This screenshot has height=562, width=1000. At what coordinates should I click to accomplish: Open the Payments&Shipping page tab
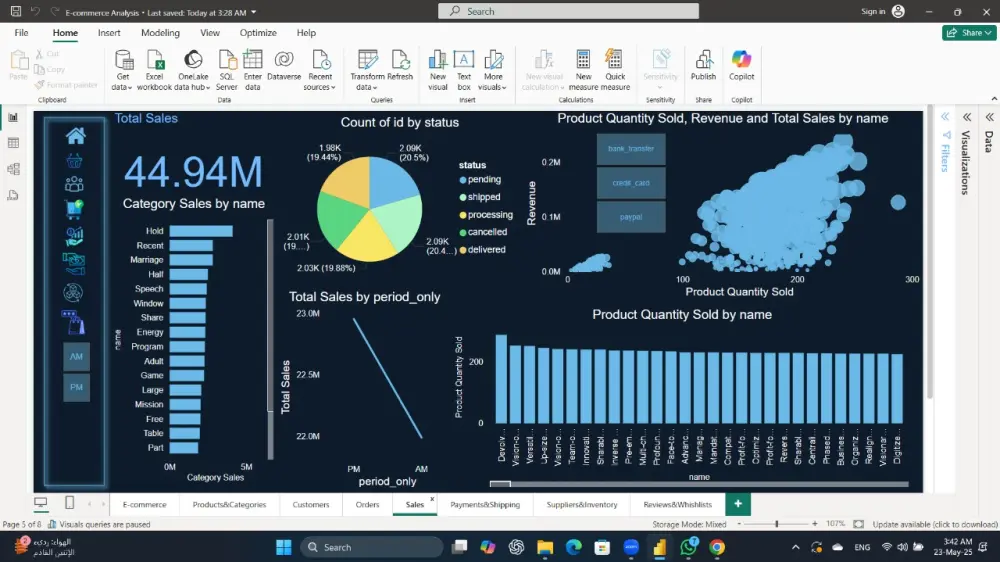pos(485,505)
